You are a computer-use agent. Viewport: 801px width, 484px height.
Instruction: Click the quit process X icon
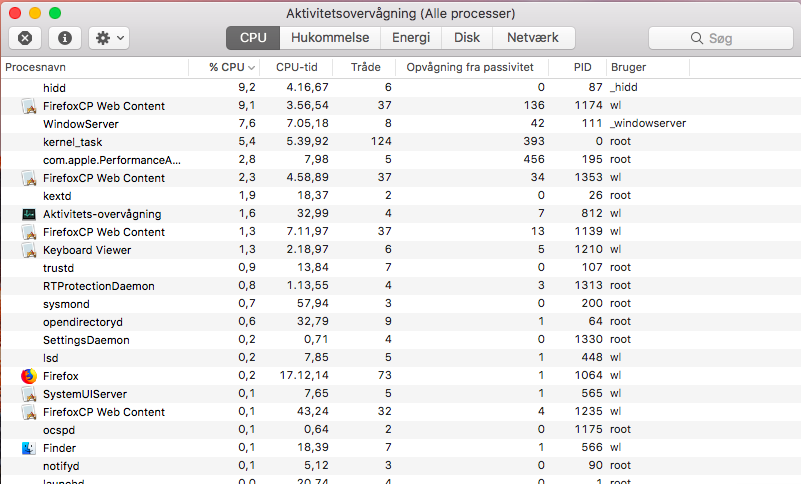click(25, 38)
